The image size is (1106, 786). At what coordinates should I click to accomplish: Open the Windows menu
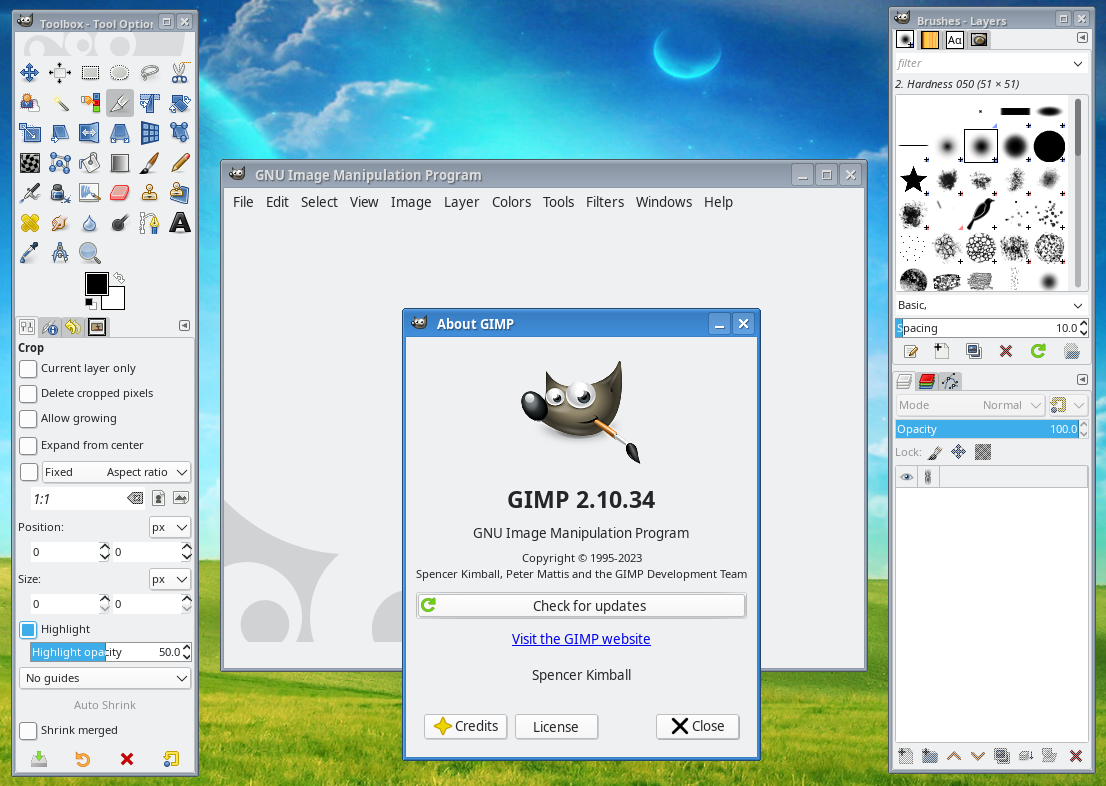[664, 202]
